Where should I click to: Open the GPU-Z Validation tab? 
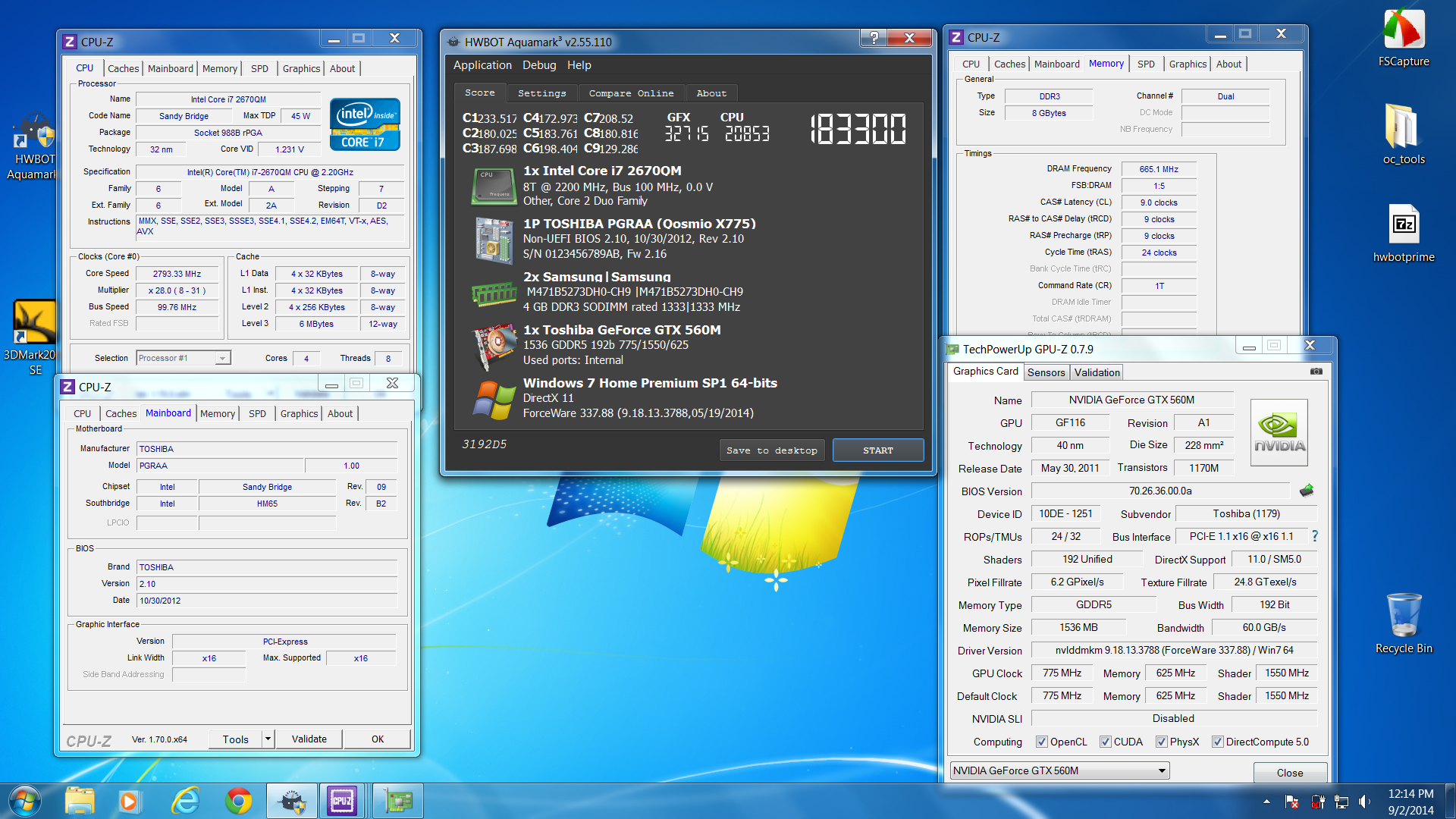tap(1097, 372)
